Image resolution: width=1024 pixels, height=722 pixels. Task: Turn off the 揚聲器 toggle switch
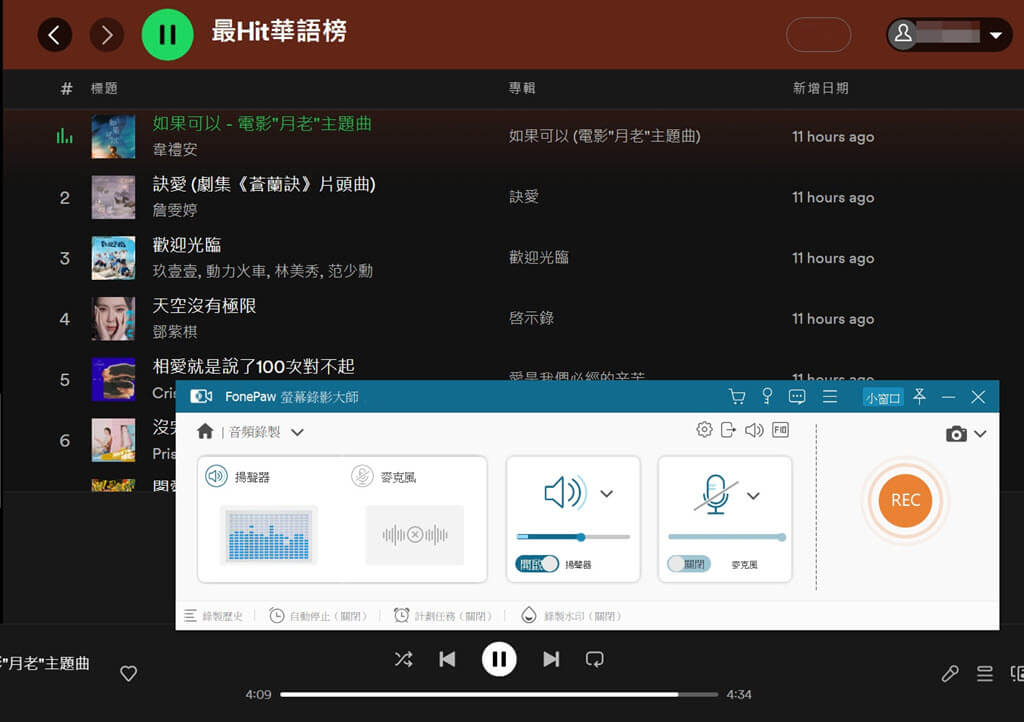click(x=537, y=564)
